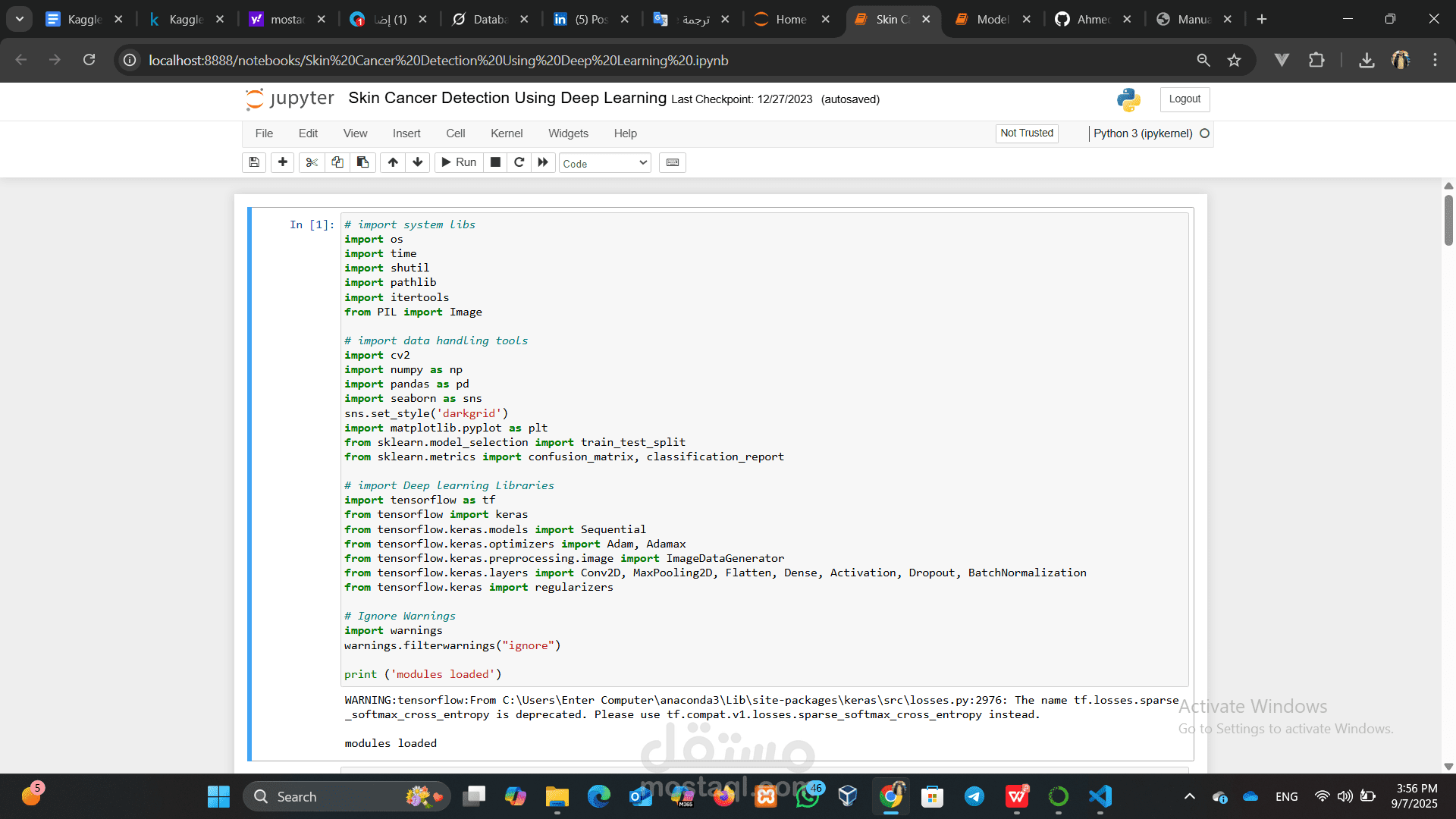Bookmark this page with the star icon
The image size is (1456, 819).
click(x=1234, y=60)
